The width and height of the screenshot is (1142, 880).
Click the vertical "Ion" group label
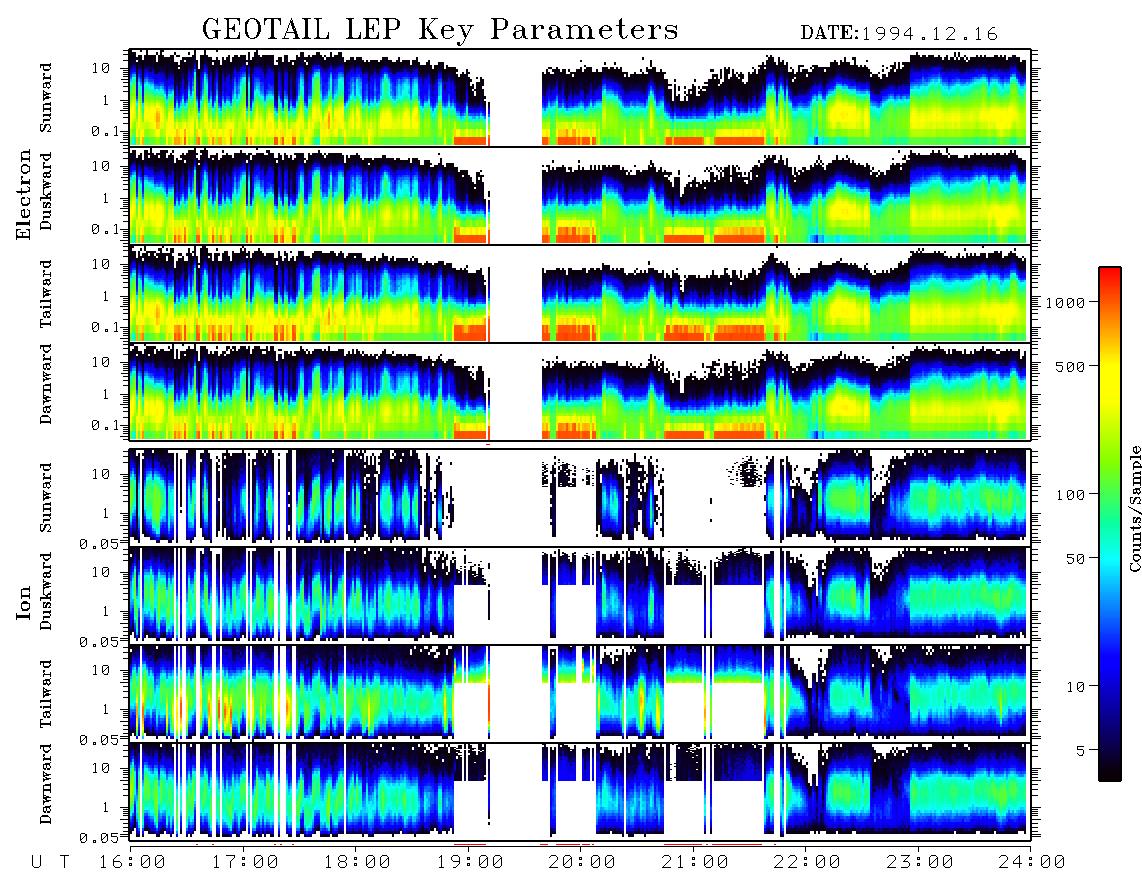(x=24, y=602)
